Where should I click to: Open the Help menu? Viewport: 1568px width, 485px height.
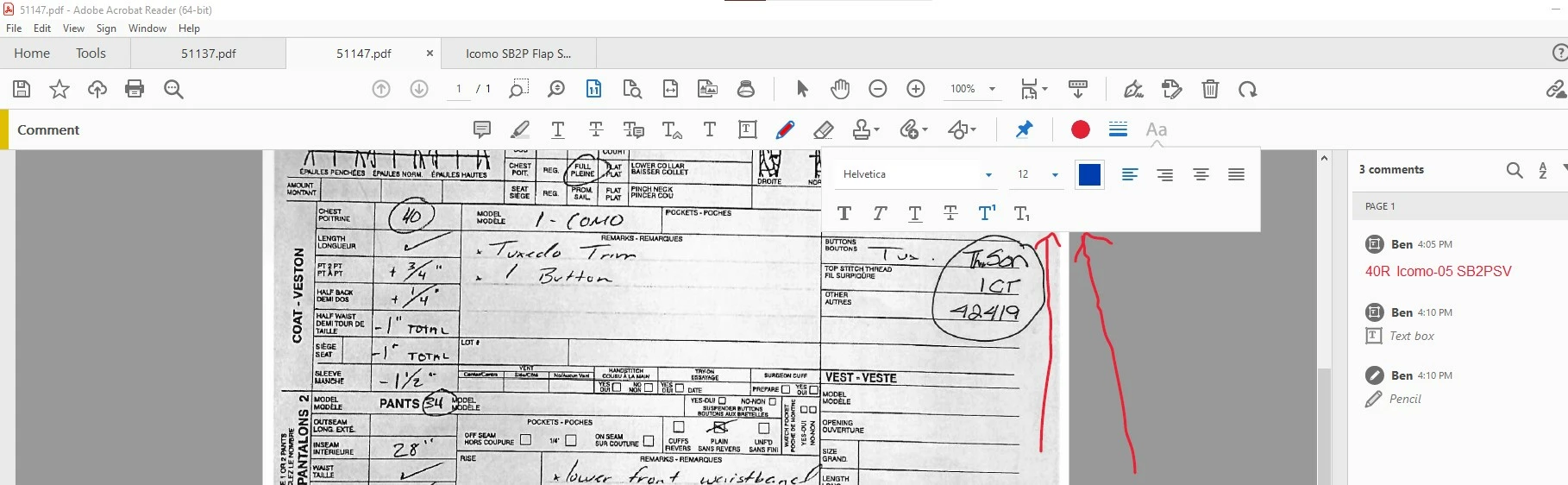pyautogui.click(x=189, y=28)
